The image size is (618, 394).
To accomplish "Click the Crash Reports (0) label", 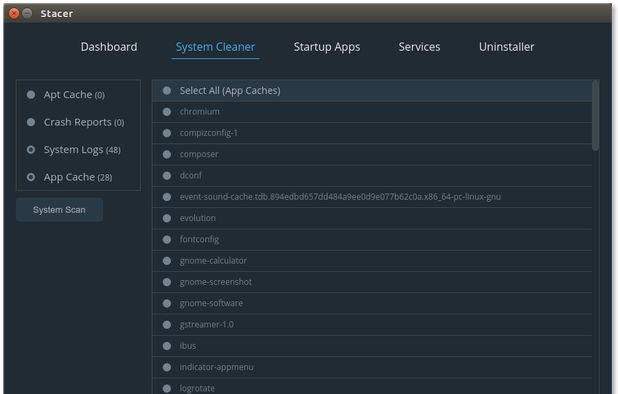I will point(84,122).
